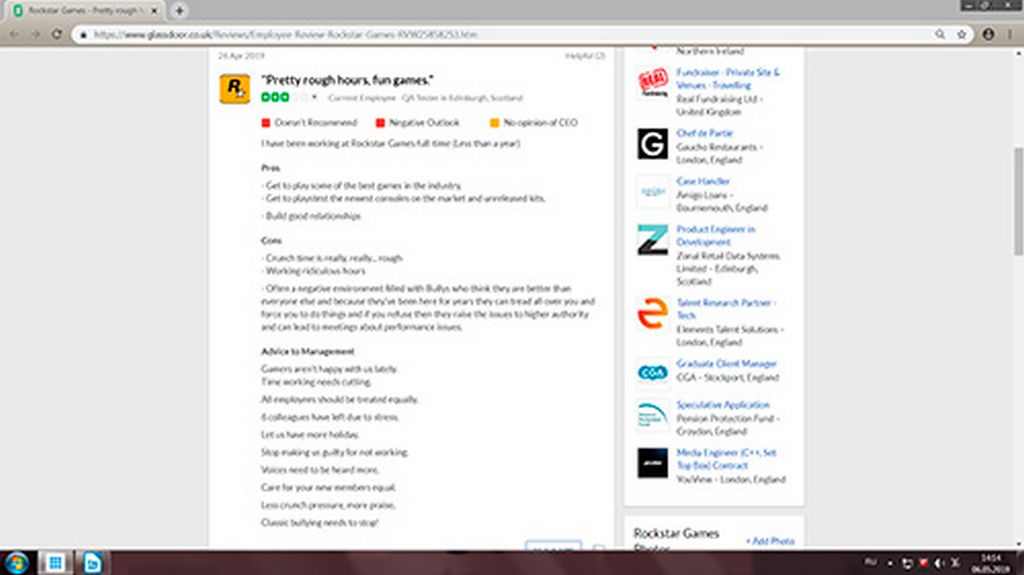The height and width of the screenshot is (575, 1024).
Task: Click the Elements Talent Solutions logo
Action: [x=652, y=313]
